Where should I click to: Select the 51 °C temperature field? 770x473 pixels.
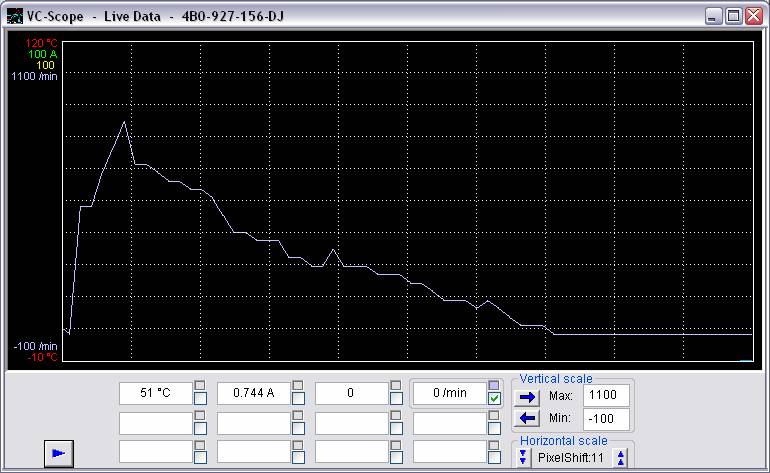(x=155, y=393)
